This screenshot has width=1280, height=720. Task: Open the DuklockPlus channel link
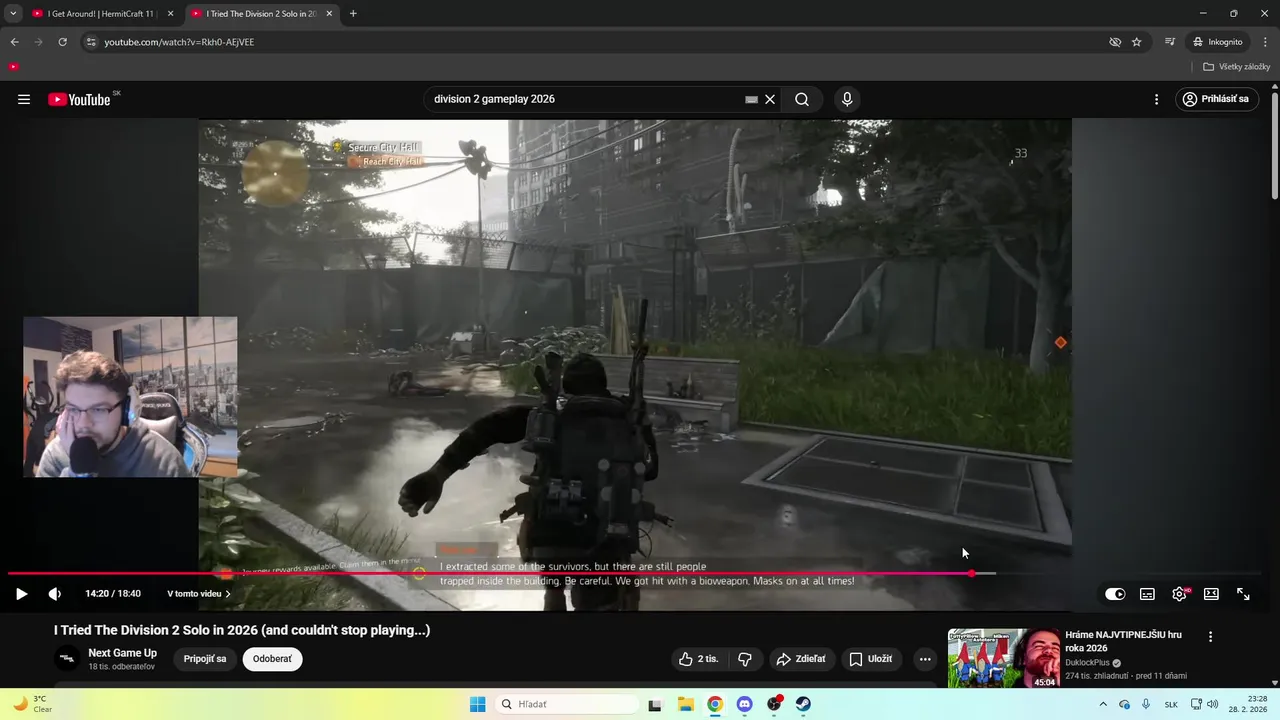pos(1088,662)
